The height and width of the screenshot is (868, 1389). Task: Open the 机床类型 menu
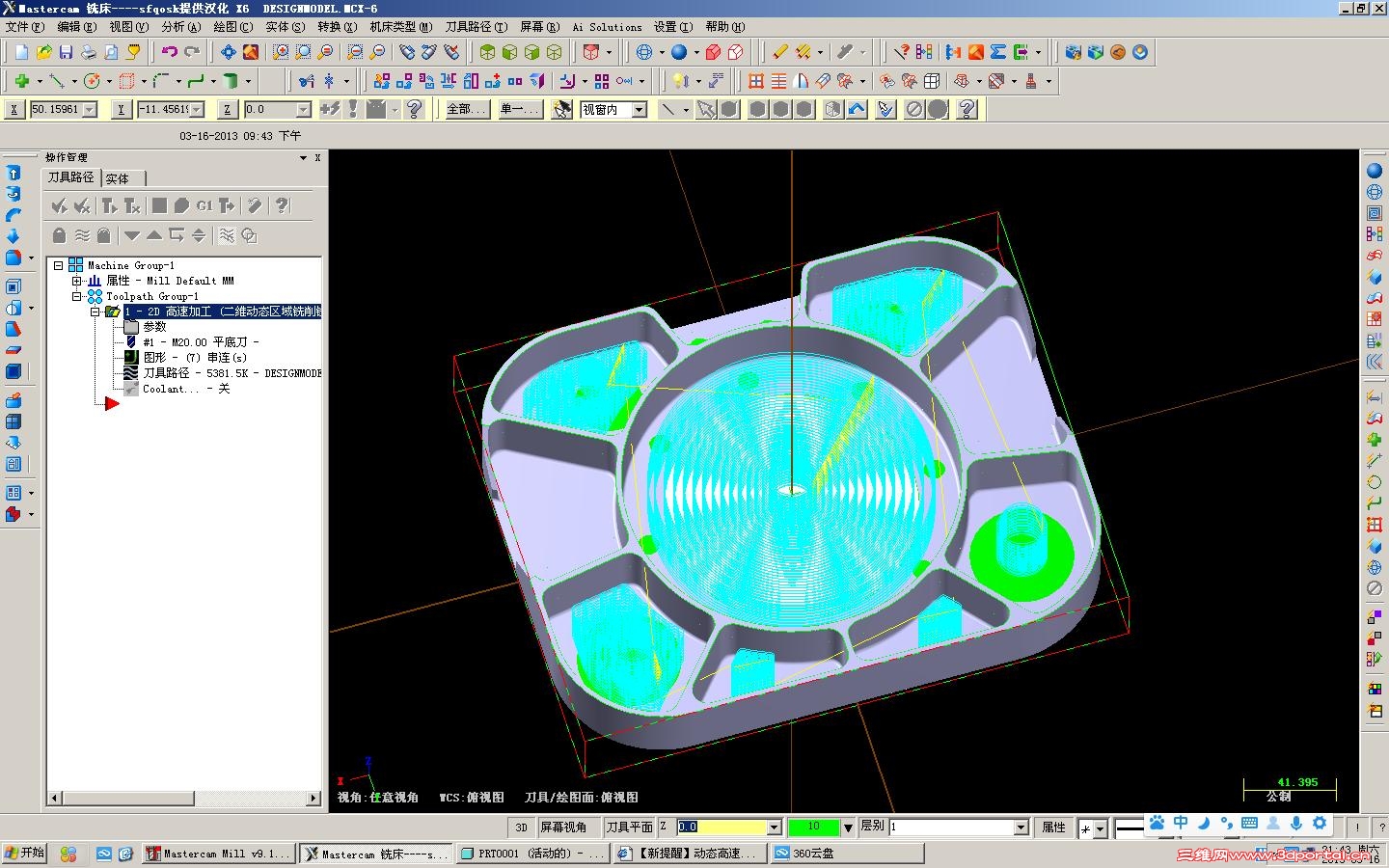point(400,27)
